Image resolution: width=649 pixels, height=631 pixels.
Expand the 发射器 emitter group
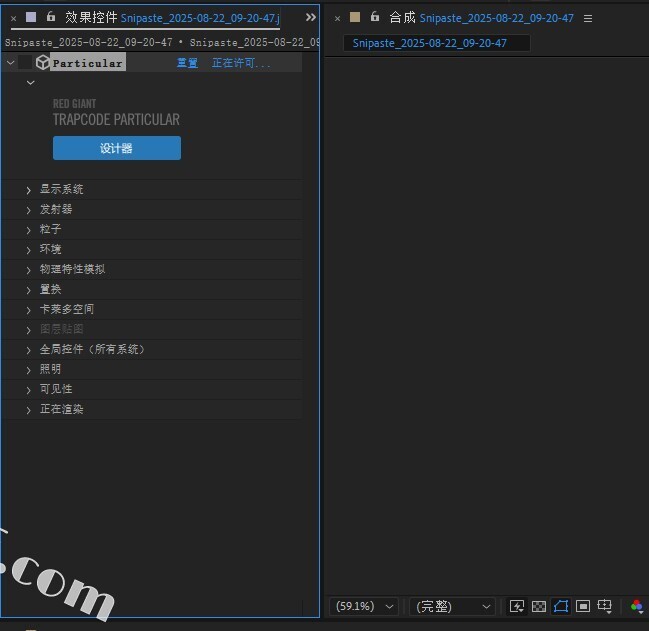click(28, 210)
